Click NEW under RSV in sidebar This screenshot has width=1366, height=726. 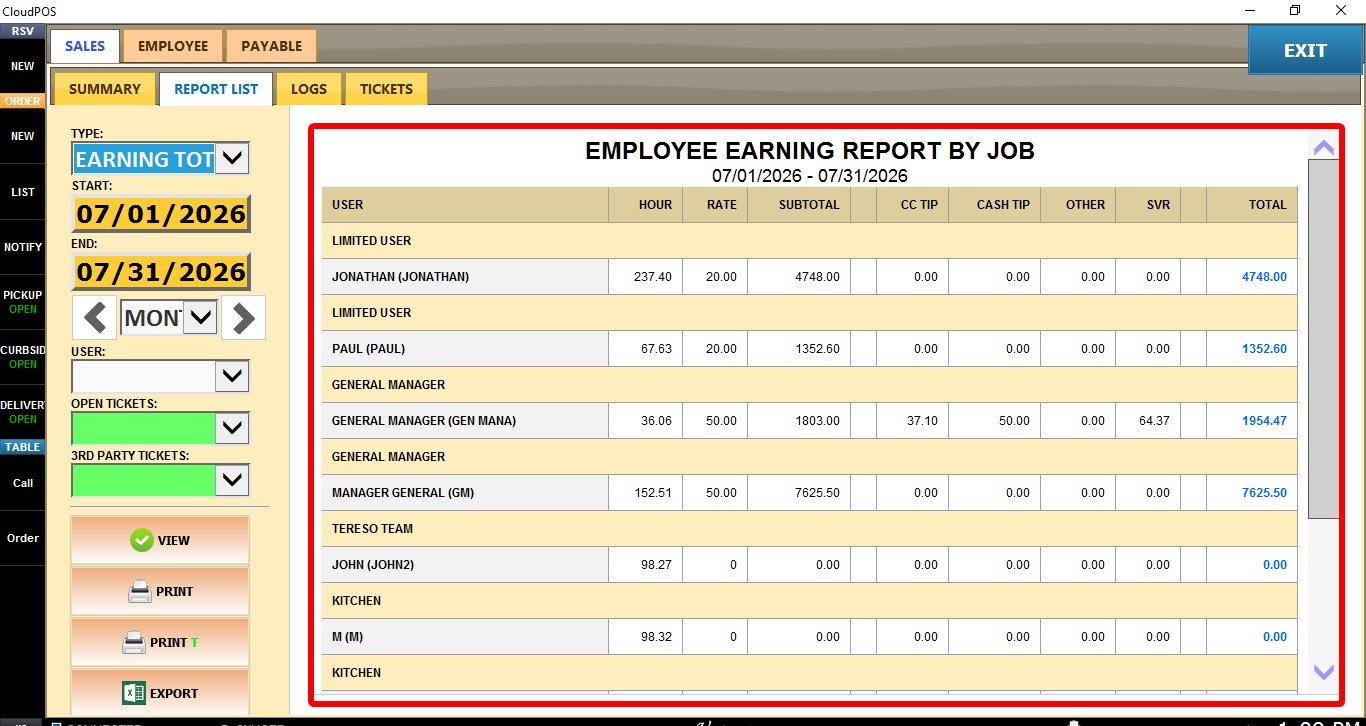[22, 66]
